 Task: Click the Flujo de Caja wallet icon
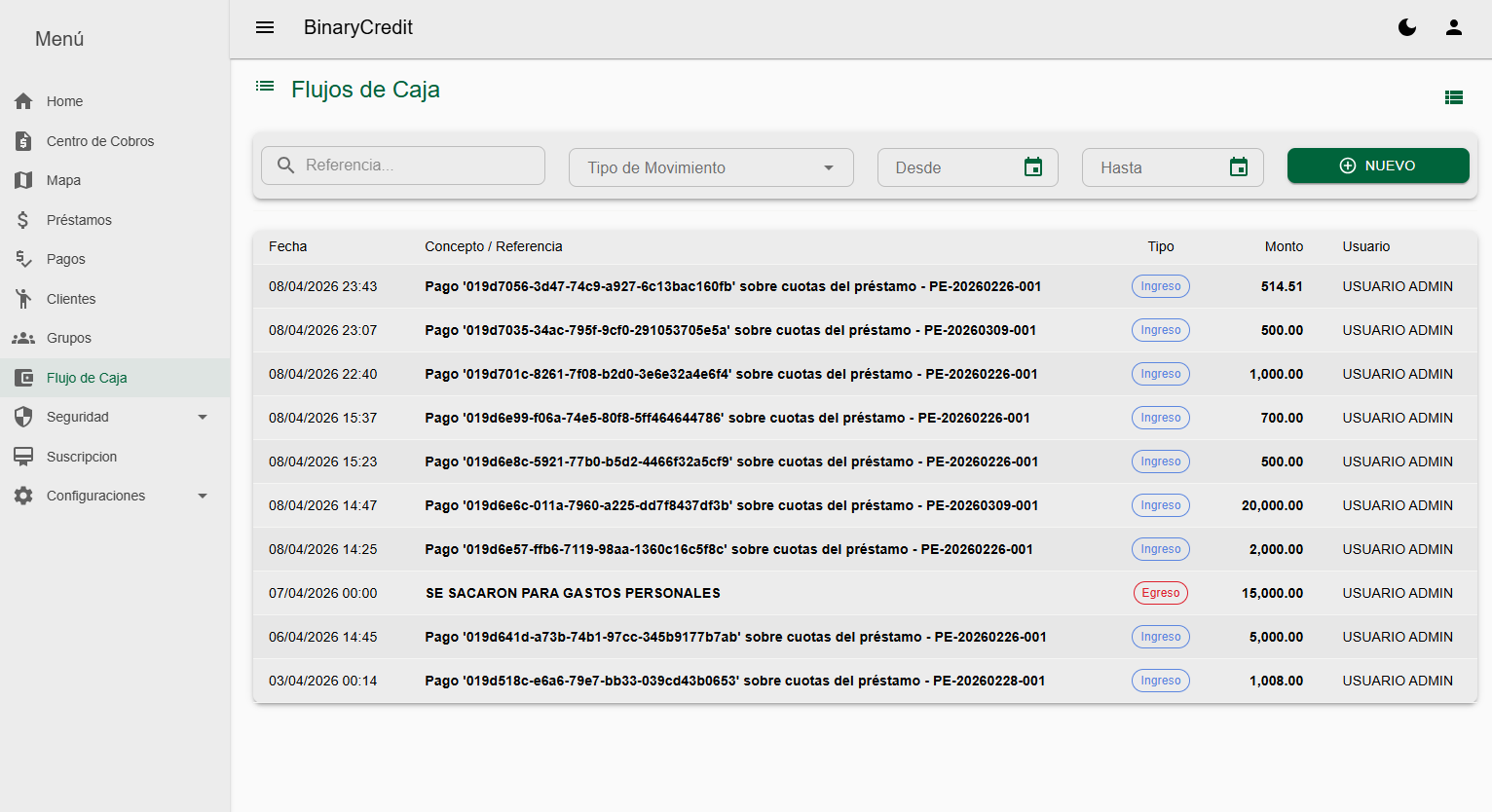tap(23, 378)
